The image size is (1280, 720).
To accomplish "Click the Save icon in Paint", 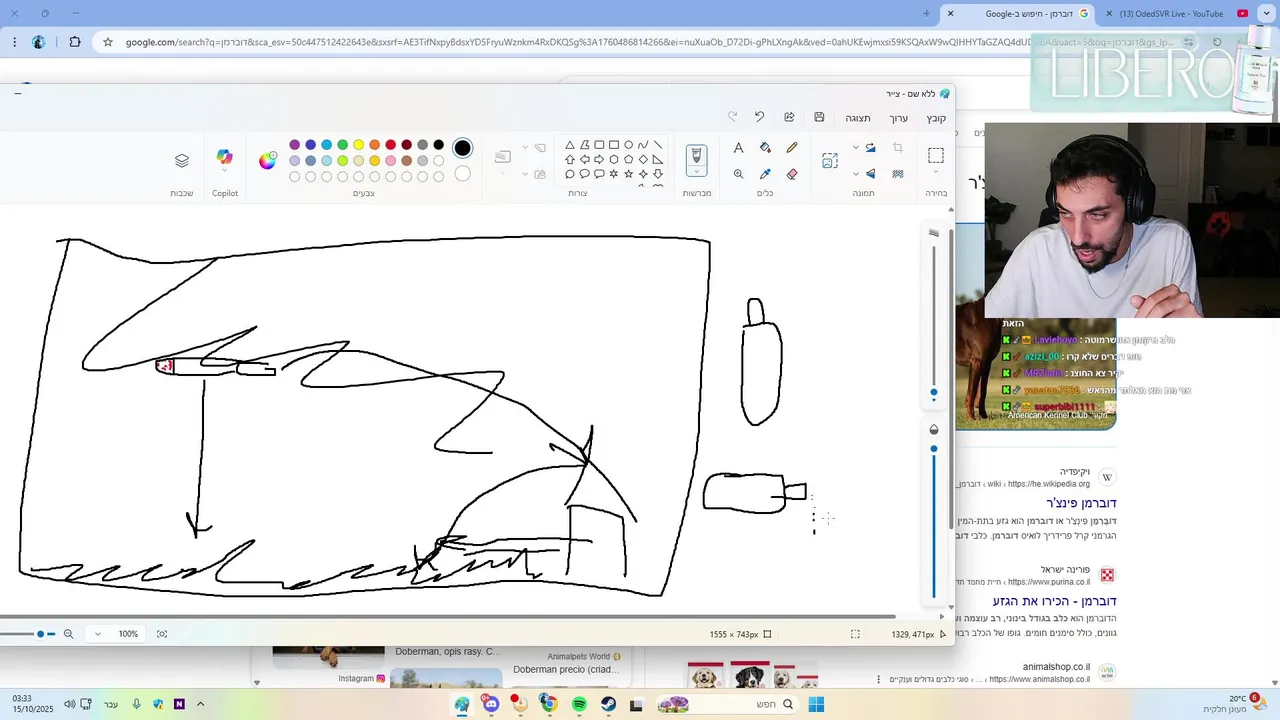I will pos(819,117).
